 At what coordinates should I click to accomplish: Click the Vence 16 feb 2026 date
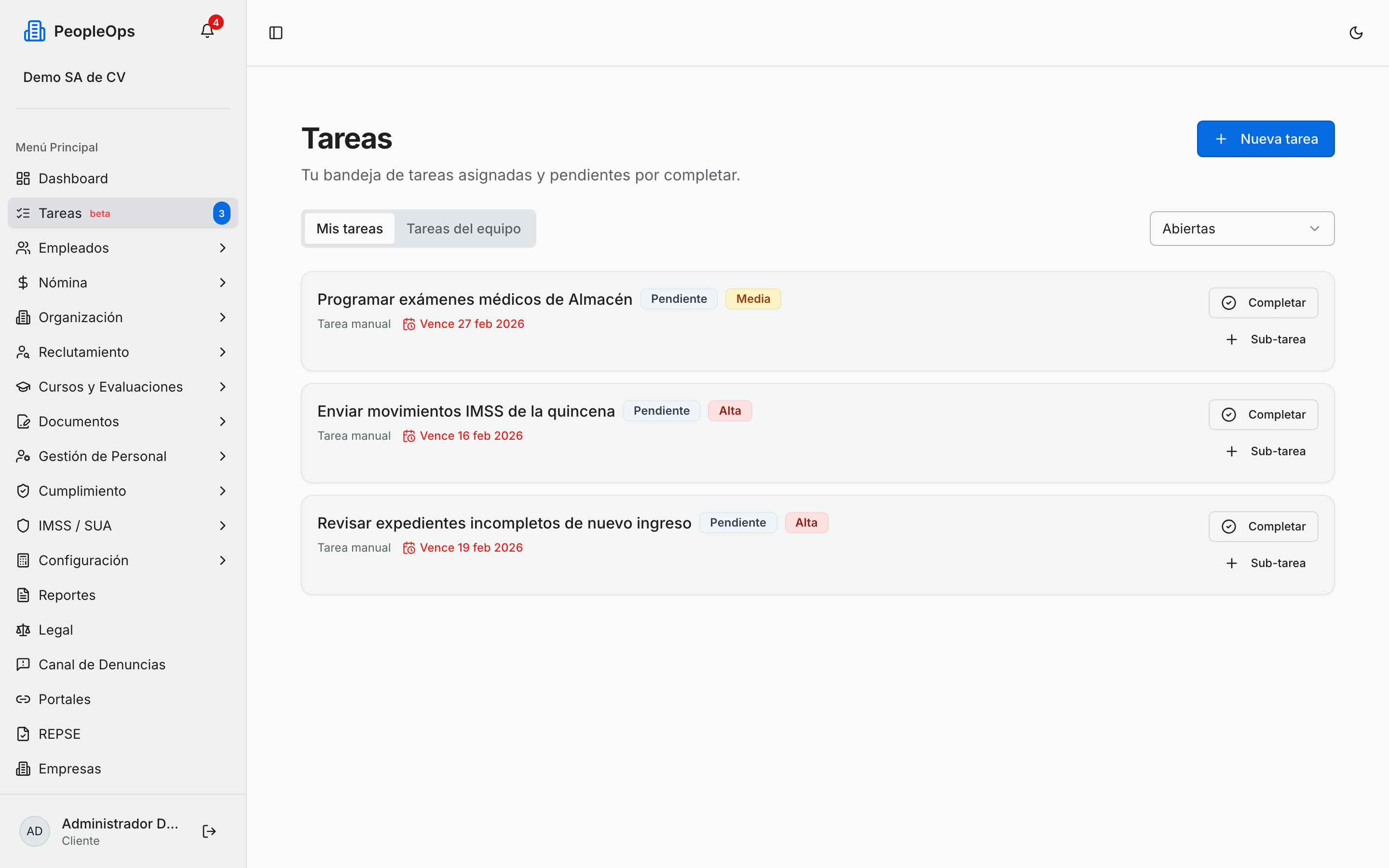pyautogui.click(x=463, y=436)
